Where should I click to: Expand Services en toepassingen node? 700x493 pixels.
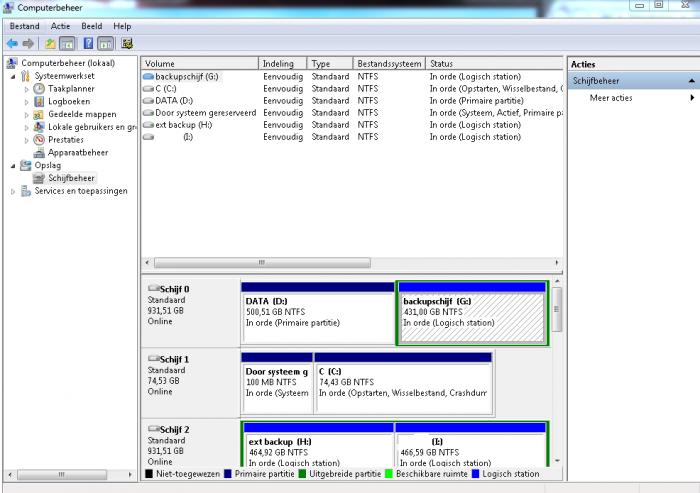[13, 191]
